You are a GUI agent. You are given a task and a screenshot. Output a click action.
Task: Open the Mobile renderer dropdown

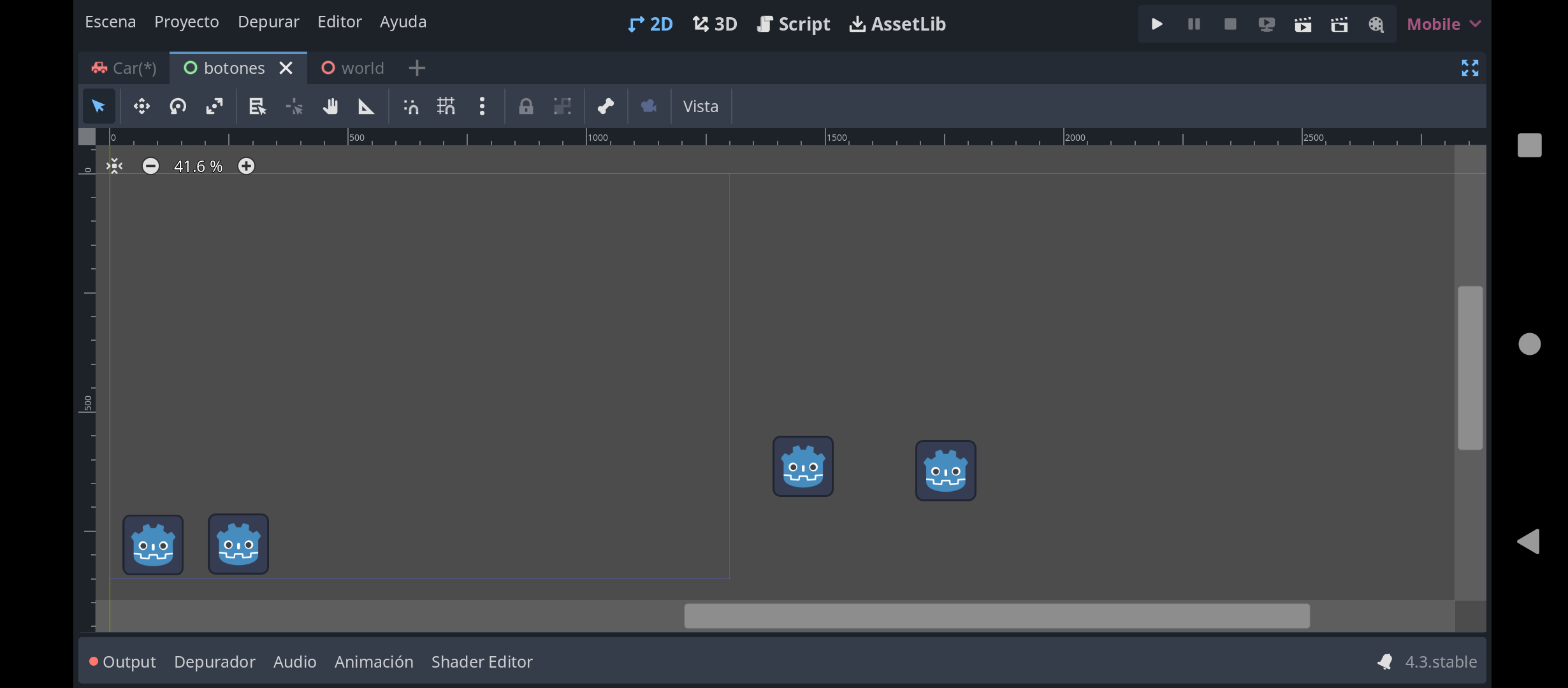tap(1444, 24)
